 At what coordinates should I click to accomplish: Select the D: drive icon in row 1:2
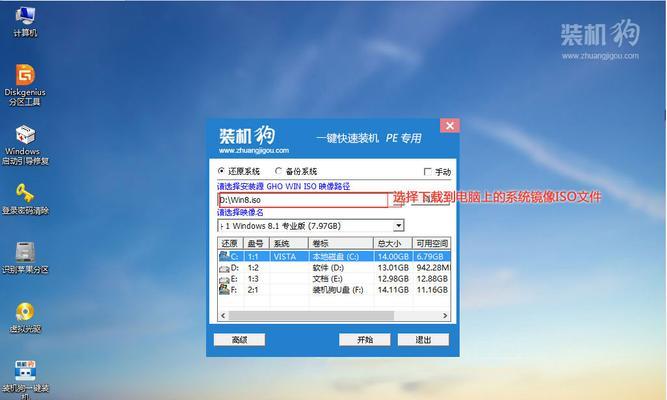(224, 268)
